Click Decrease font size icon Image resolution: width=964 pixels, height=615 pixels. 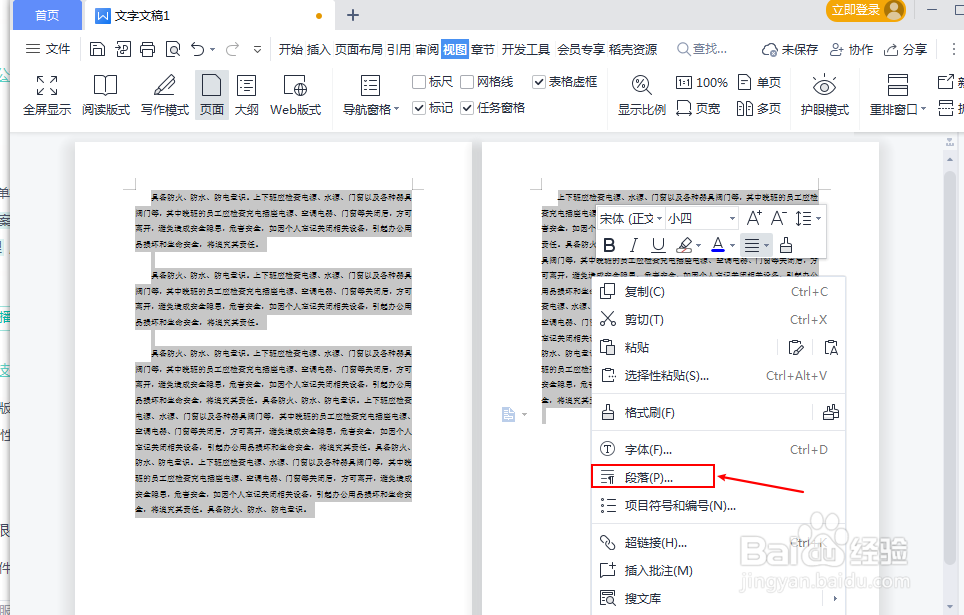[778, 218]
